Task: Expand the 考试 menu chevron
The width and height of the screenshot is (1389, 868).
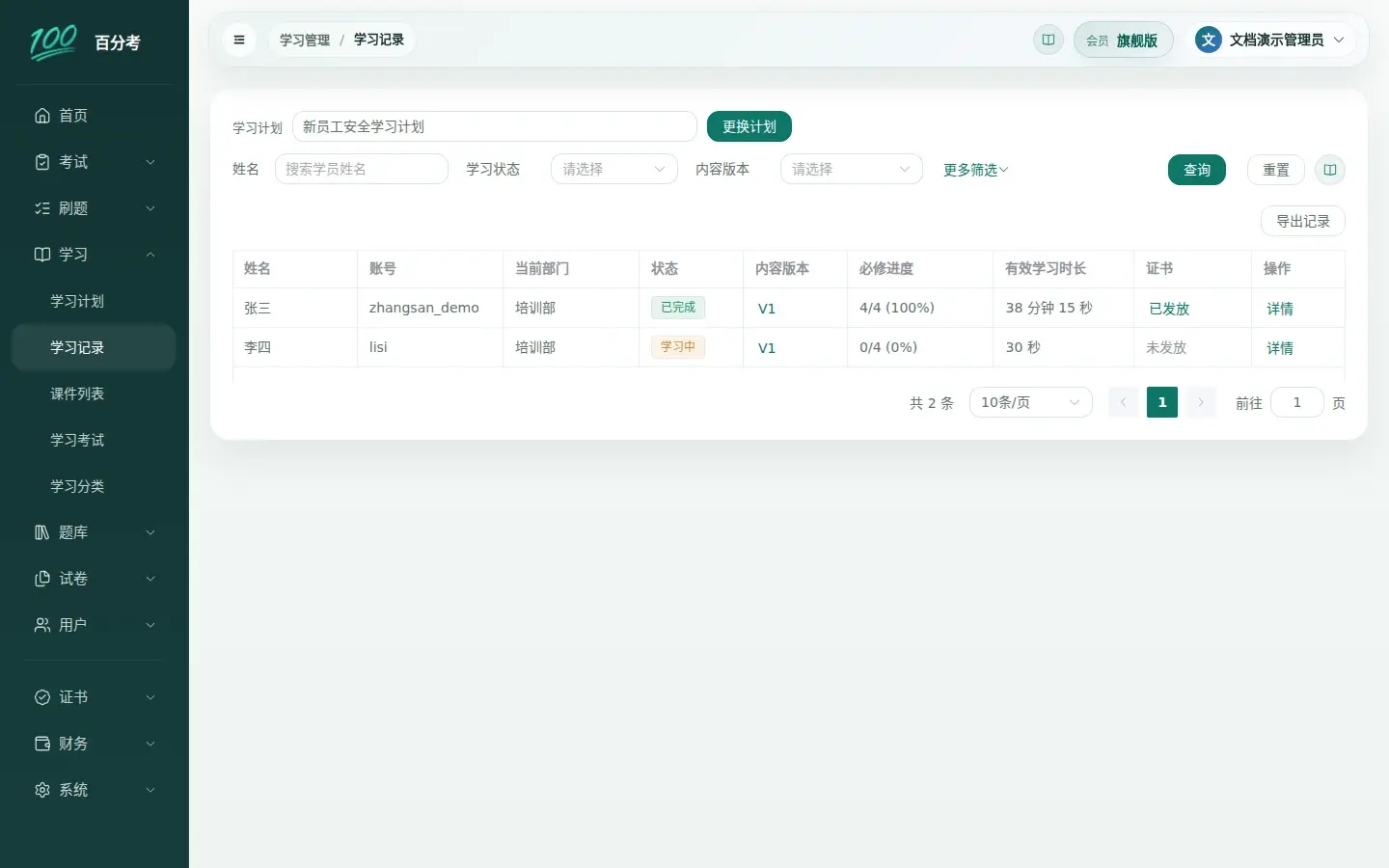Action: click(150, 162)
